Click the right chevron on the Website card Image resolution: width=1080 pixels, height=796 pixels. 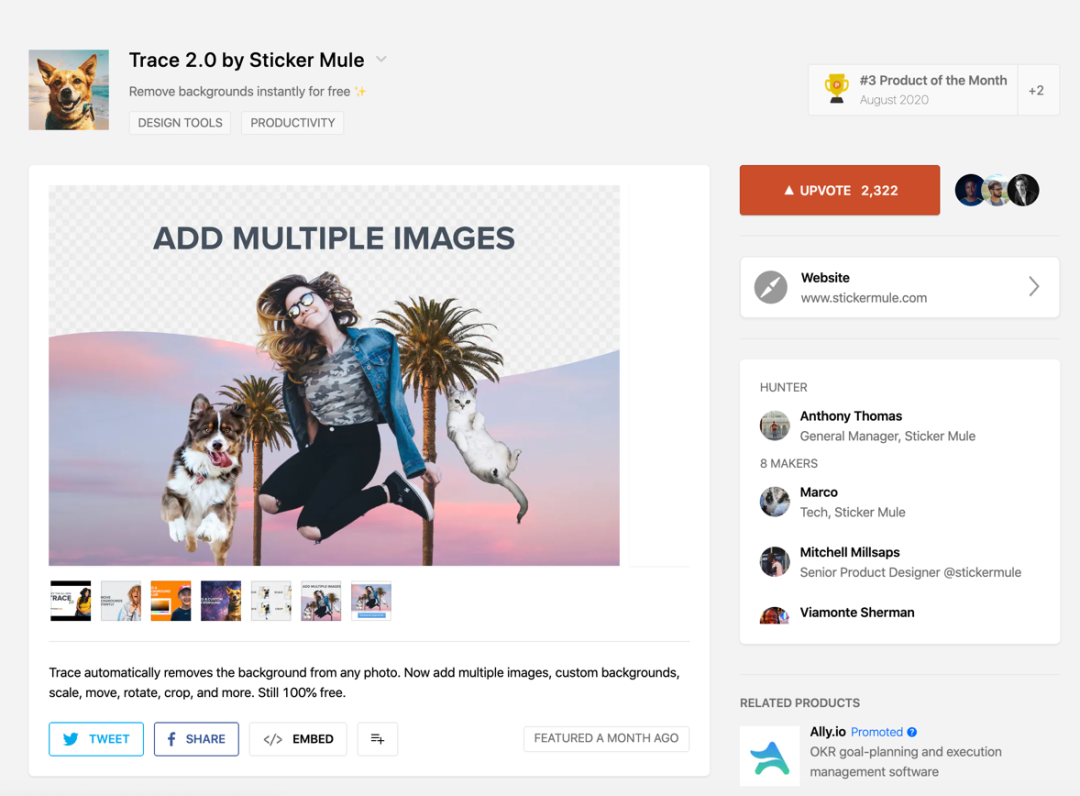click(1034, 286)
